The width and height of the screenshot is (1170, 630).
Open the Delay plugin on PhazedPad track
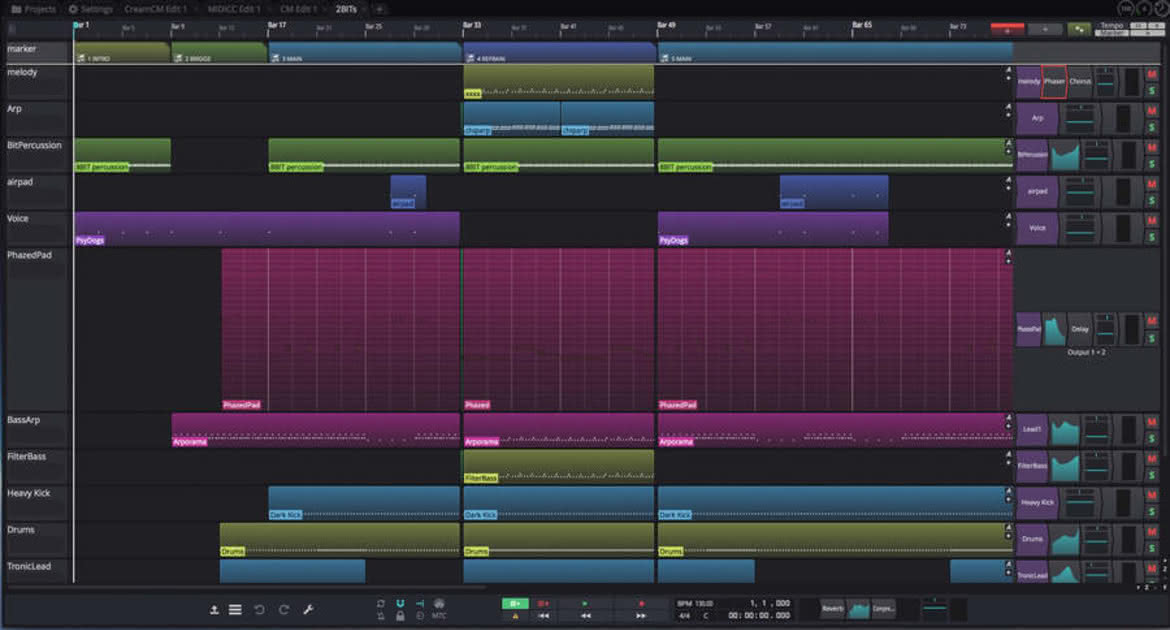tap(1080, 329)
